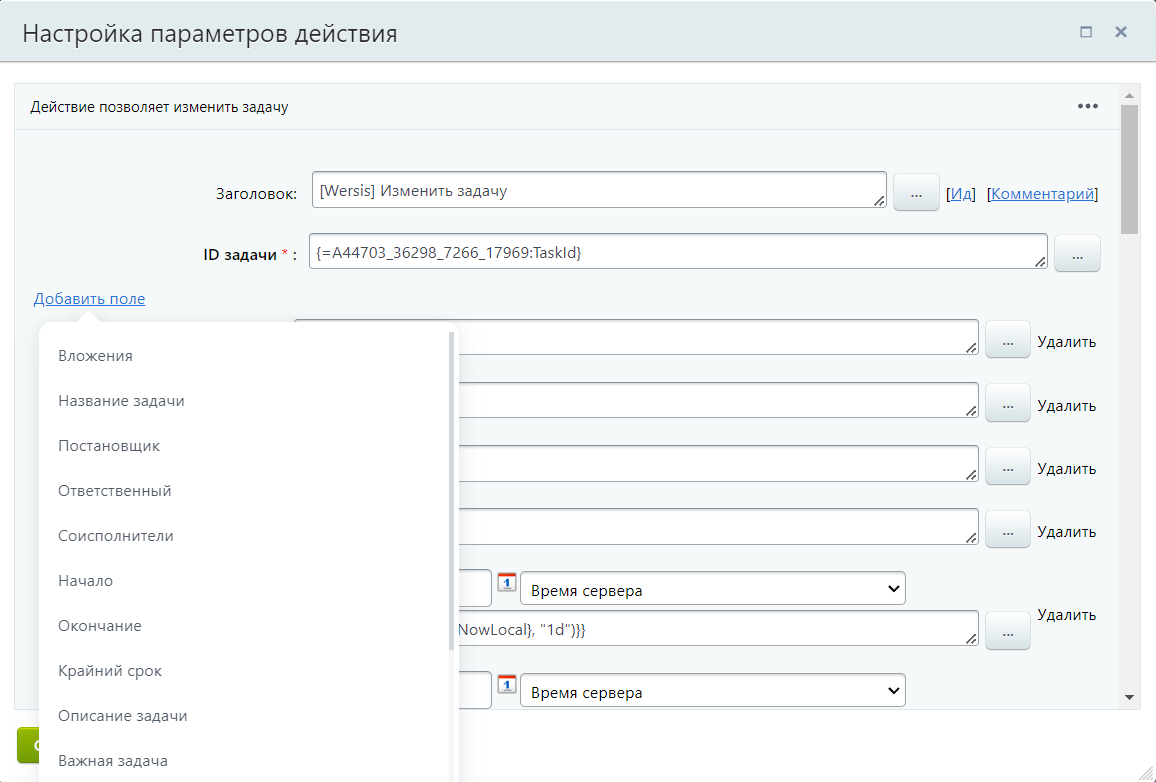Image resolution: width=1156 pixels, height=782 pixels.
Task: Maximize the settings dialog window
Action: [x=1086, y=32]
